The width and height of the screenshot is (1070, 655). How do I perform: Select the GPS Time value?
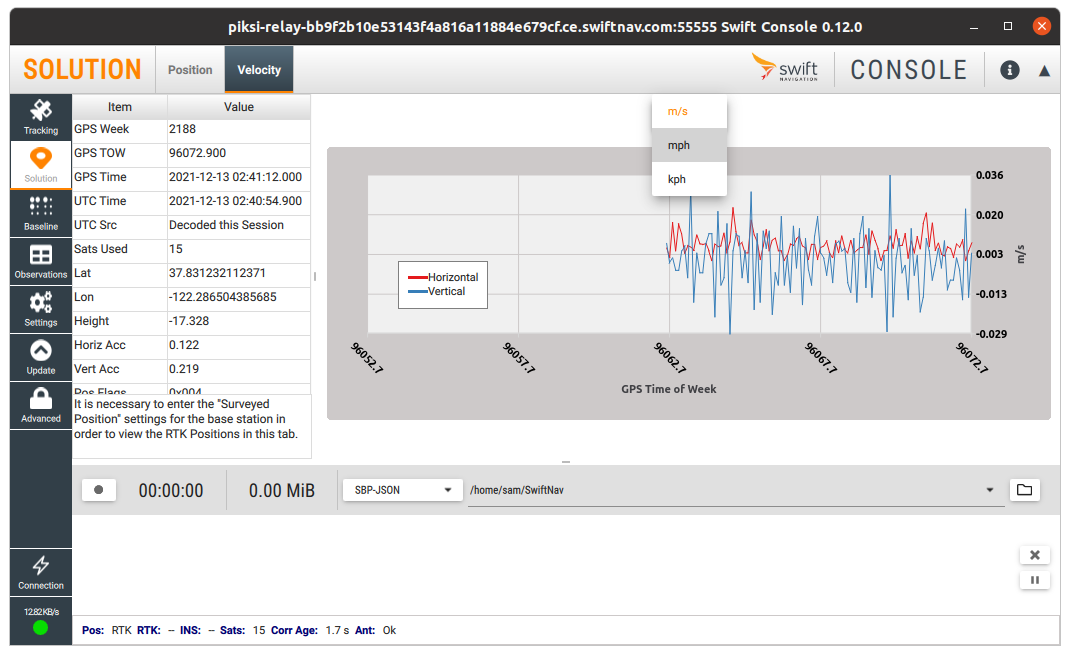point(239,177)
